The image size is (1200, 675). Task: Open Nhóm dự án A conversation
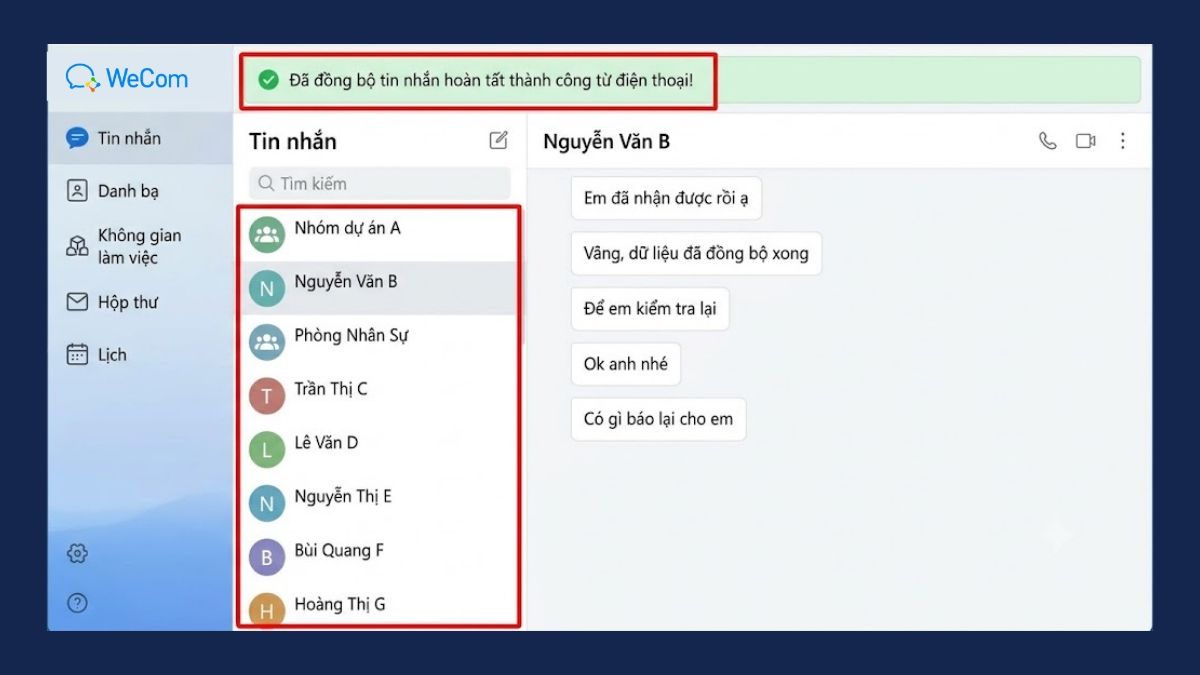[x=379, y=235]
